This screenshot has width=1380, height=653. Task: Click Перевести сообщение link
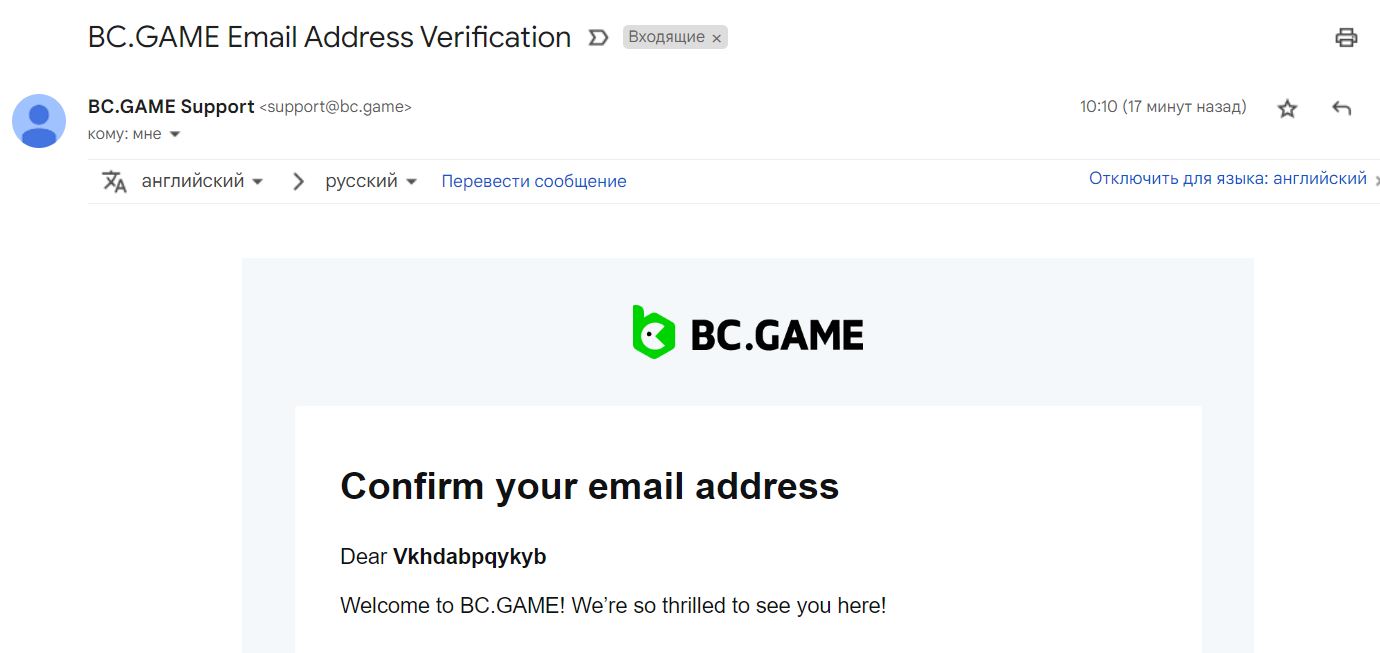[534, 182]
